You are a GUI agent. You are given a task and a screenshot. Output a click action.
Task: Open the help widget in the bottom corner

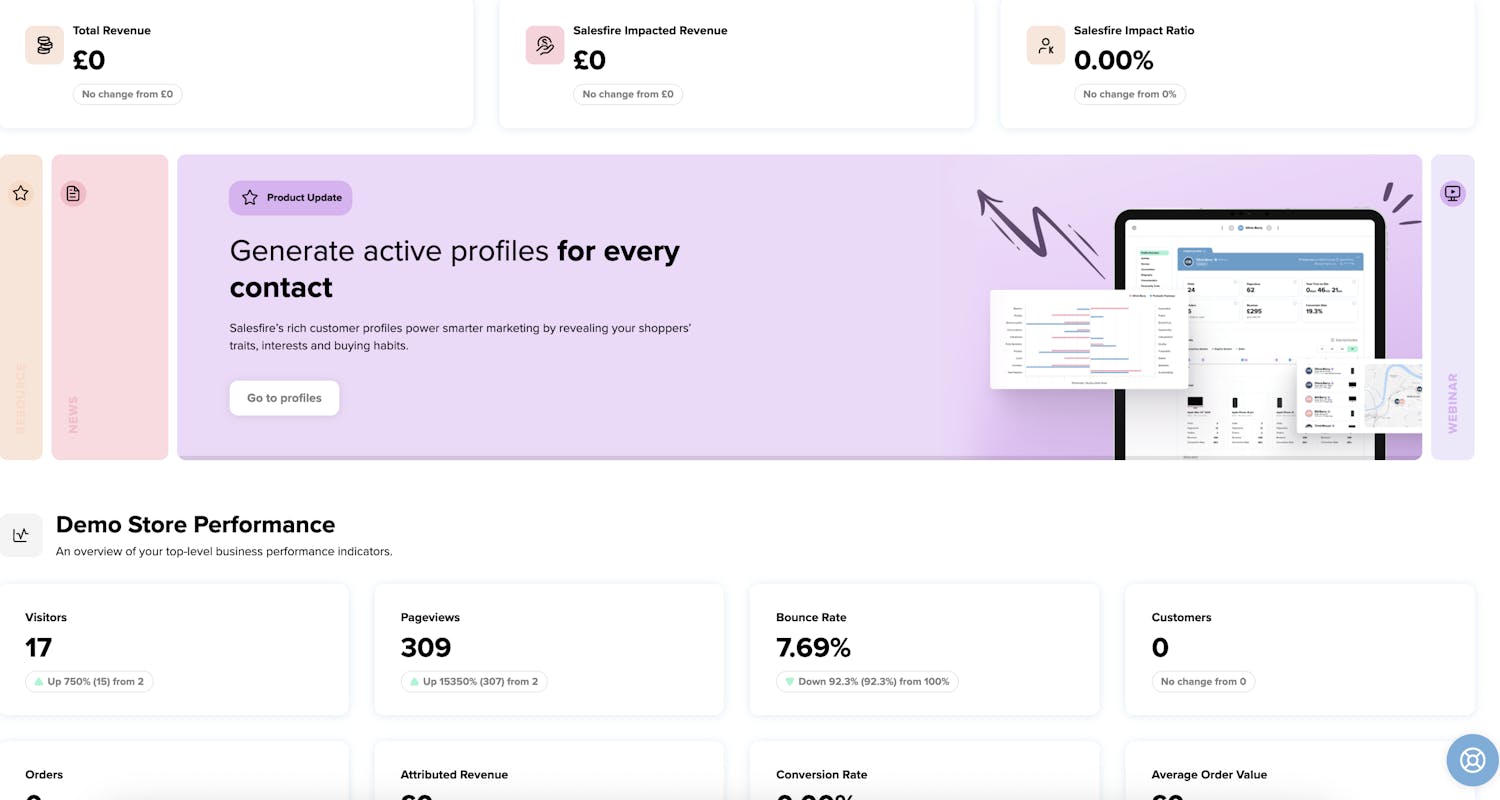pos(1472,760)
